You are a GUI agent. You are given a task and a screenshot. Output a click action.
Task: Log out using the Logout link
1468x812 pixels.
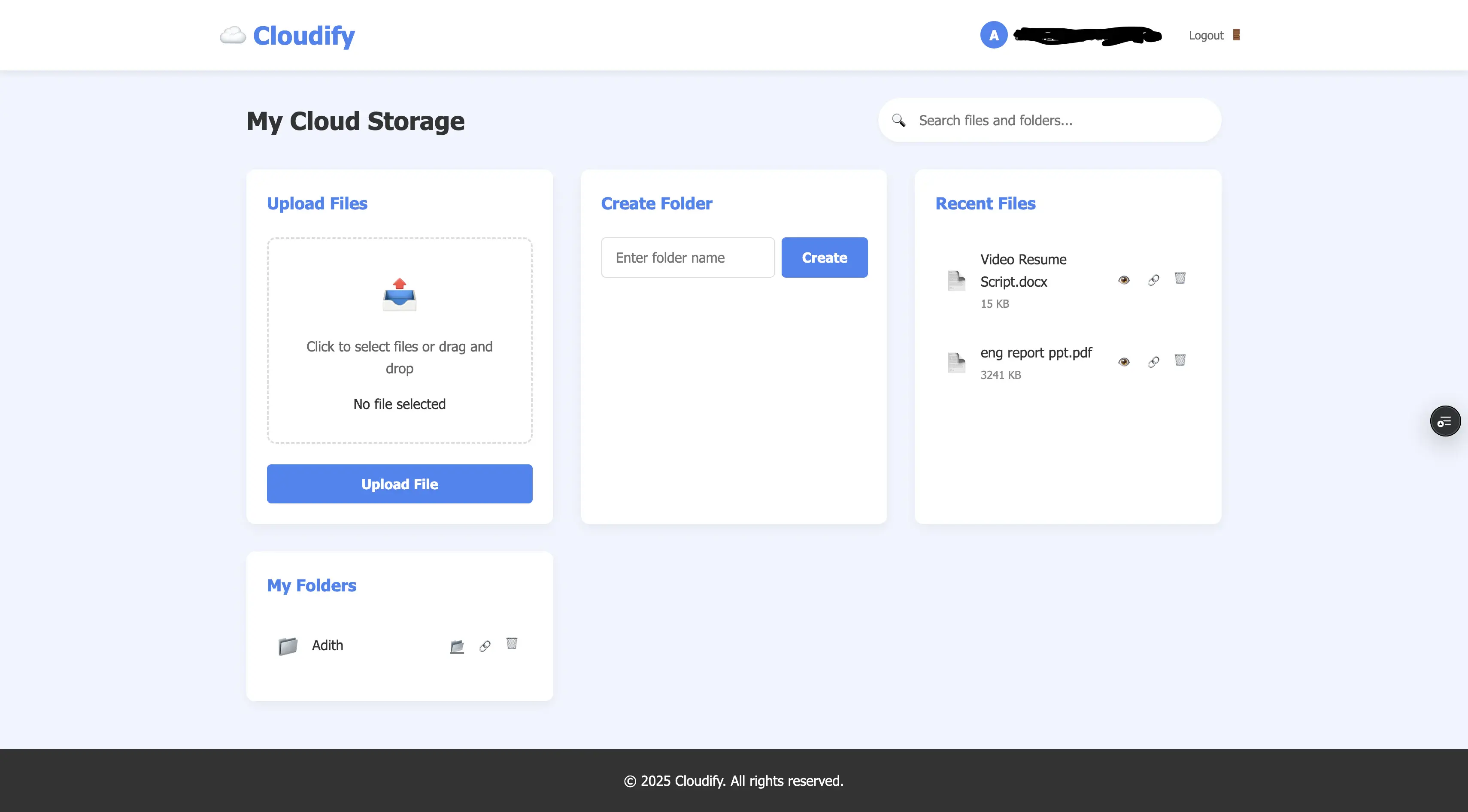(x=1214, y=35)
